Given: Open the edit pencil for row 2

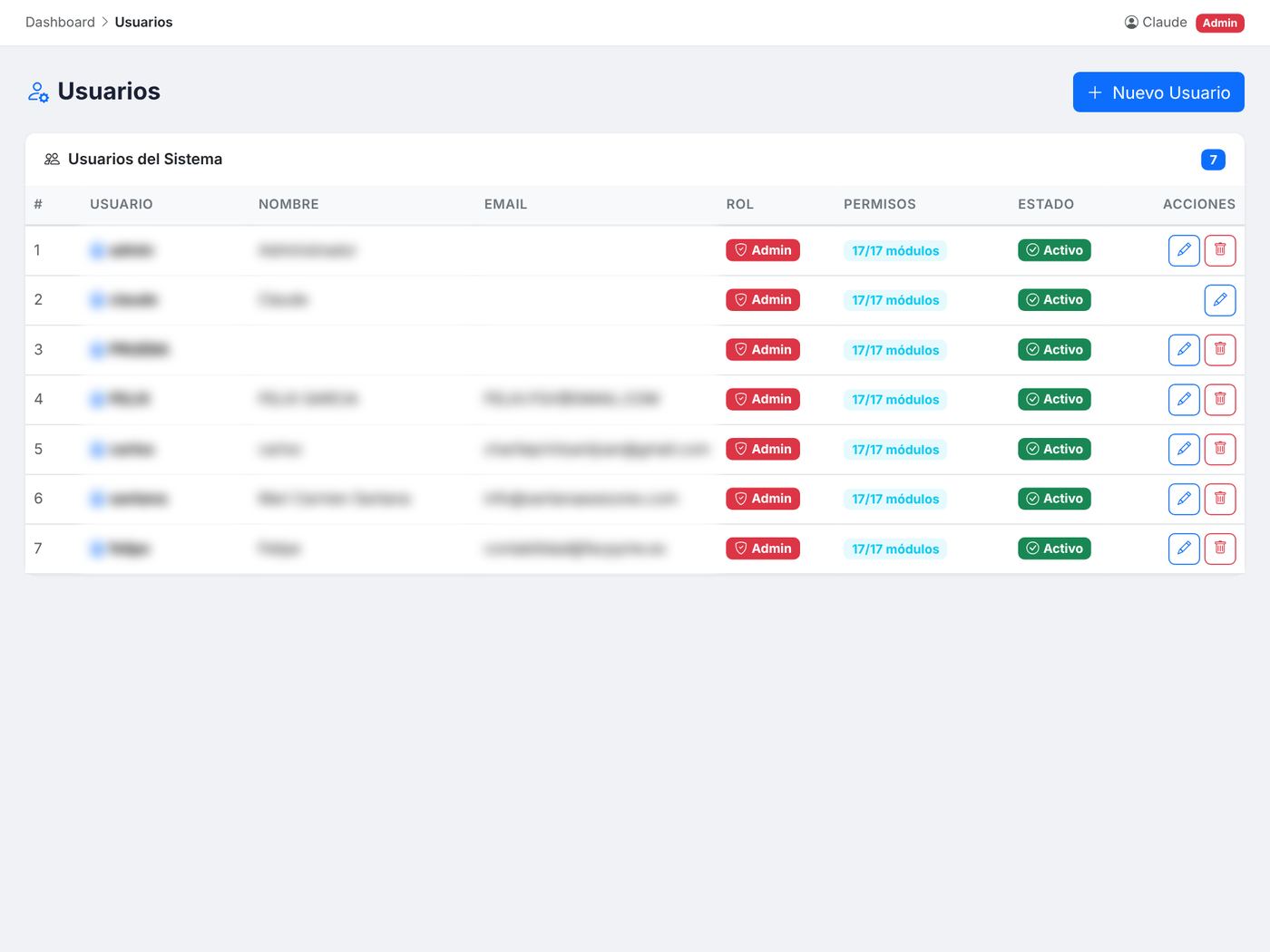Looking at the screenshot, I should [1220, 300].
